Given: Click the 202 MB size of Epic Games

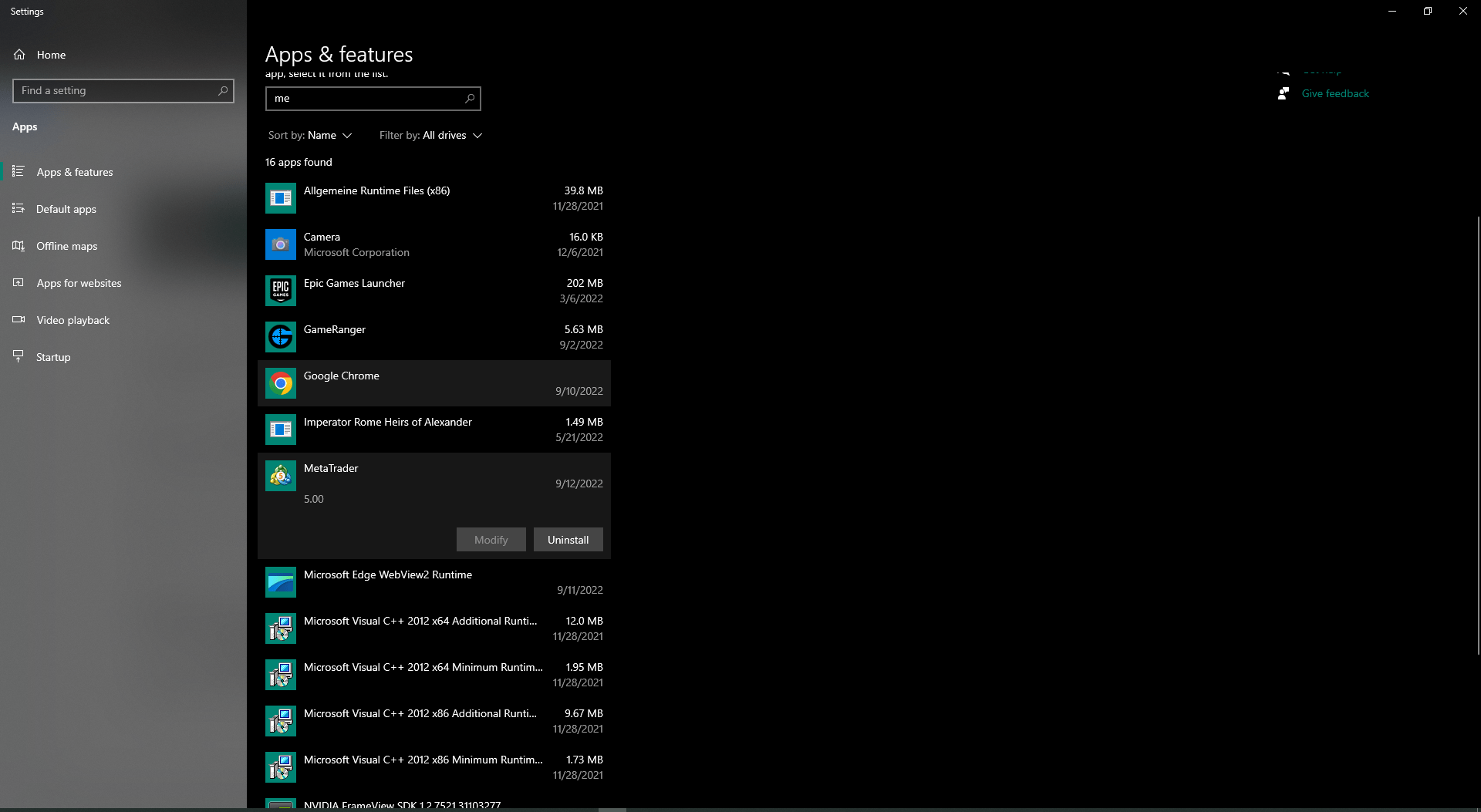Looking at the screenshot, I should tap(585, 283).
